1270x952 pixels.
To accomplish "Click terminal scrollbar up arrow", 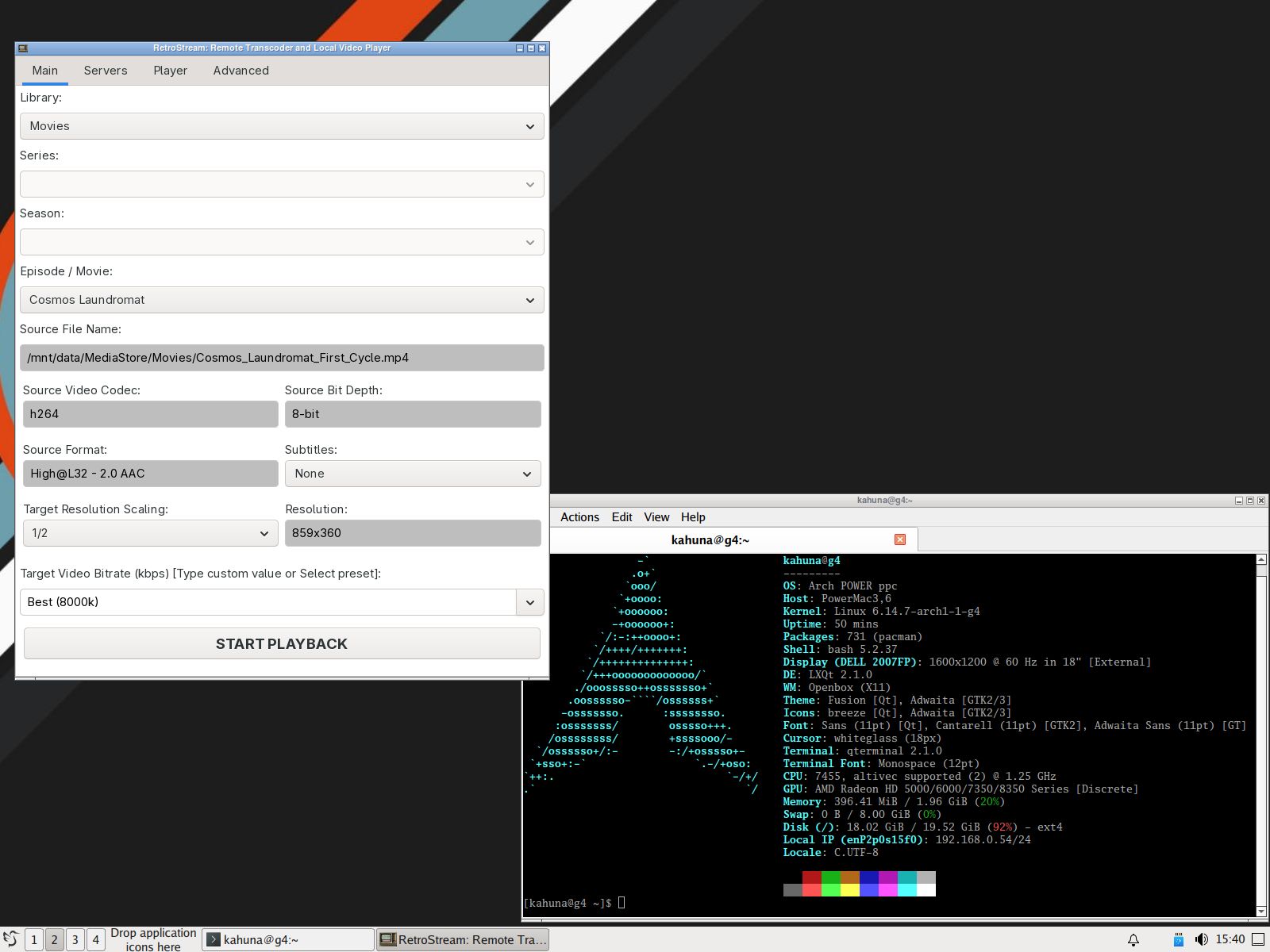I will [1261, 560].
